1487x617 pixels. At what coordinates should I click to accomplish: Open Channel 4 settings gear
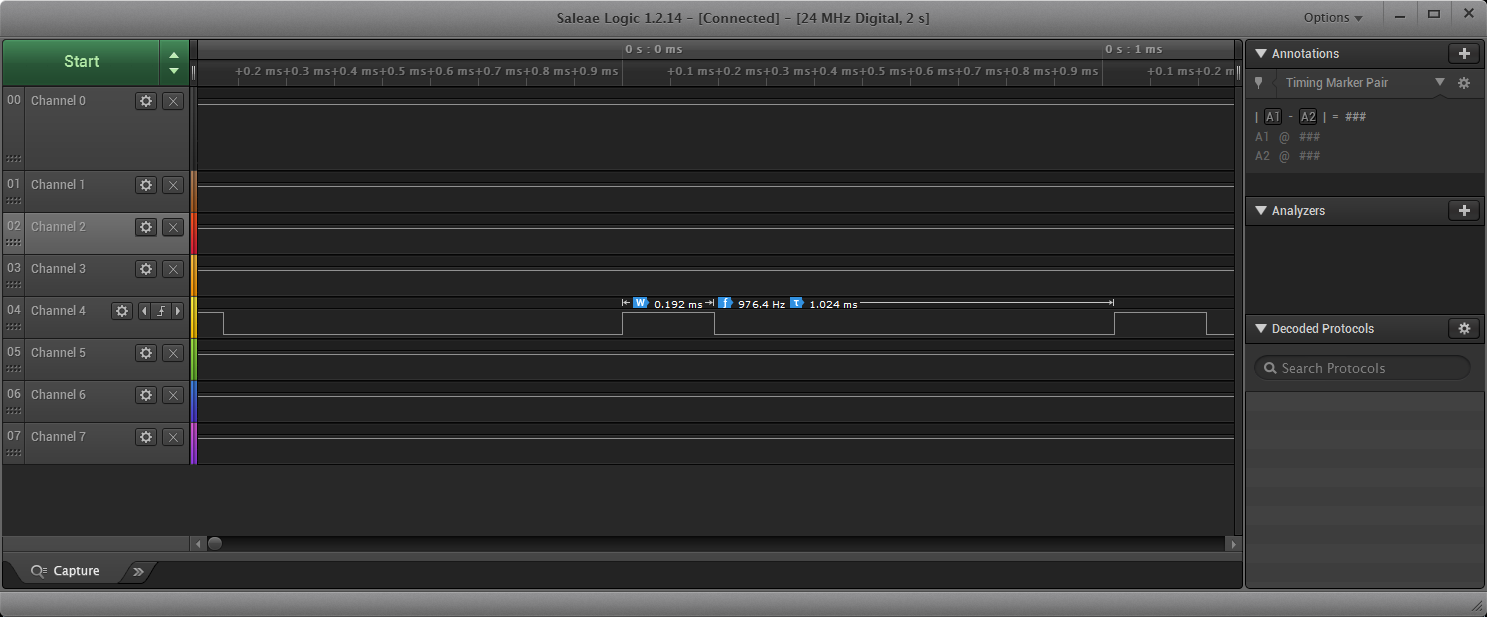(x=122, y=311)
